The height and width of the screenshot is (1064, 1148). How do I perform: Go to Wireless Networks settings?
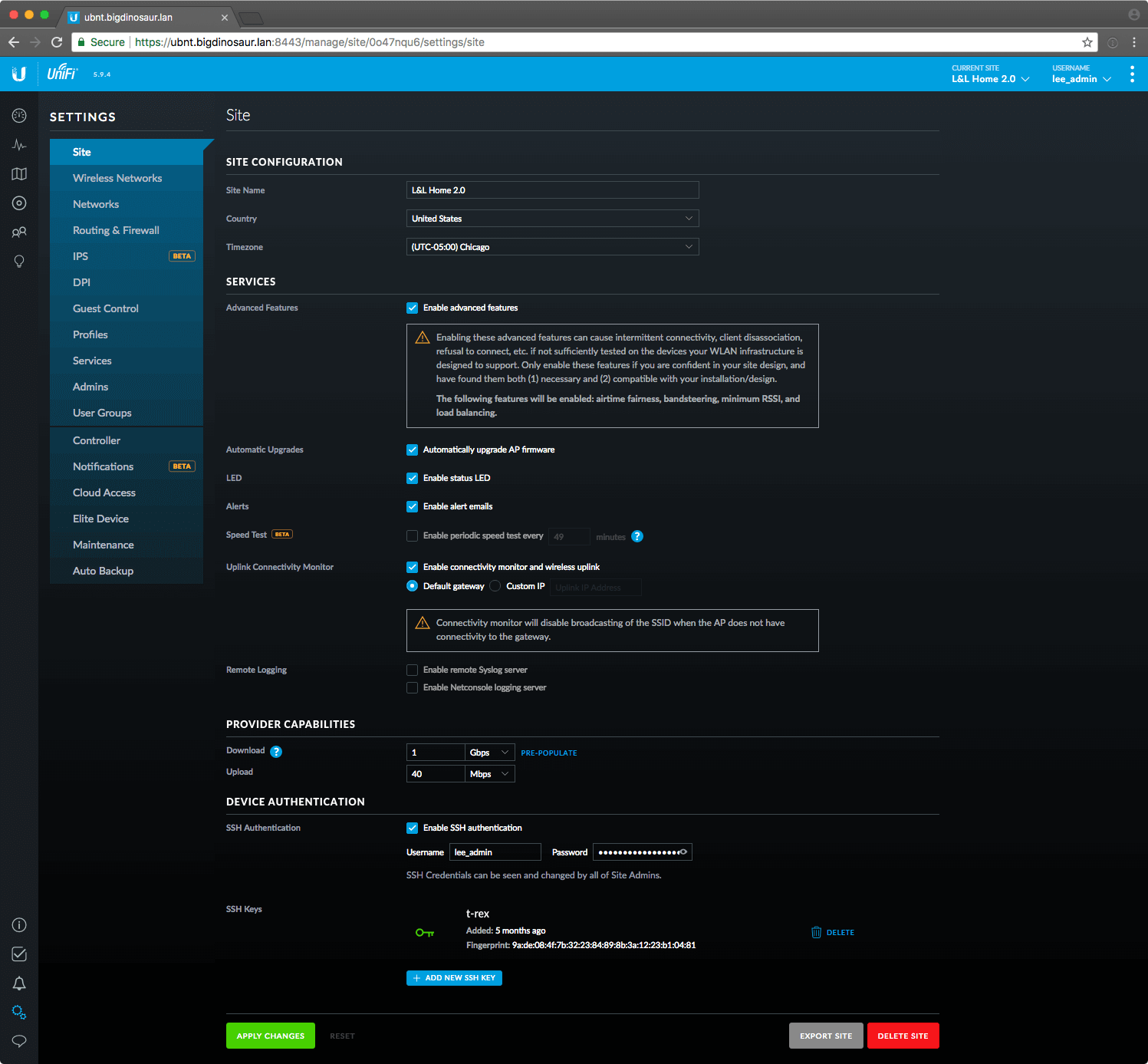(117, 178)
